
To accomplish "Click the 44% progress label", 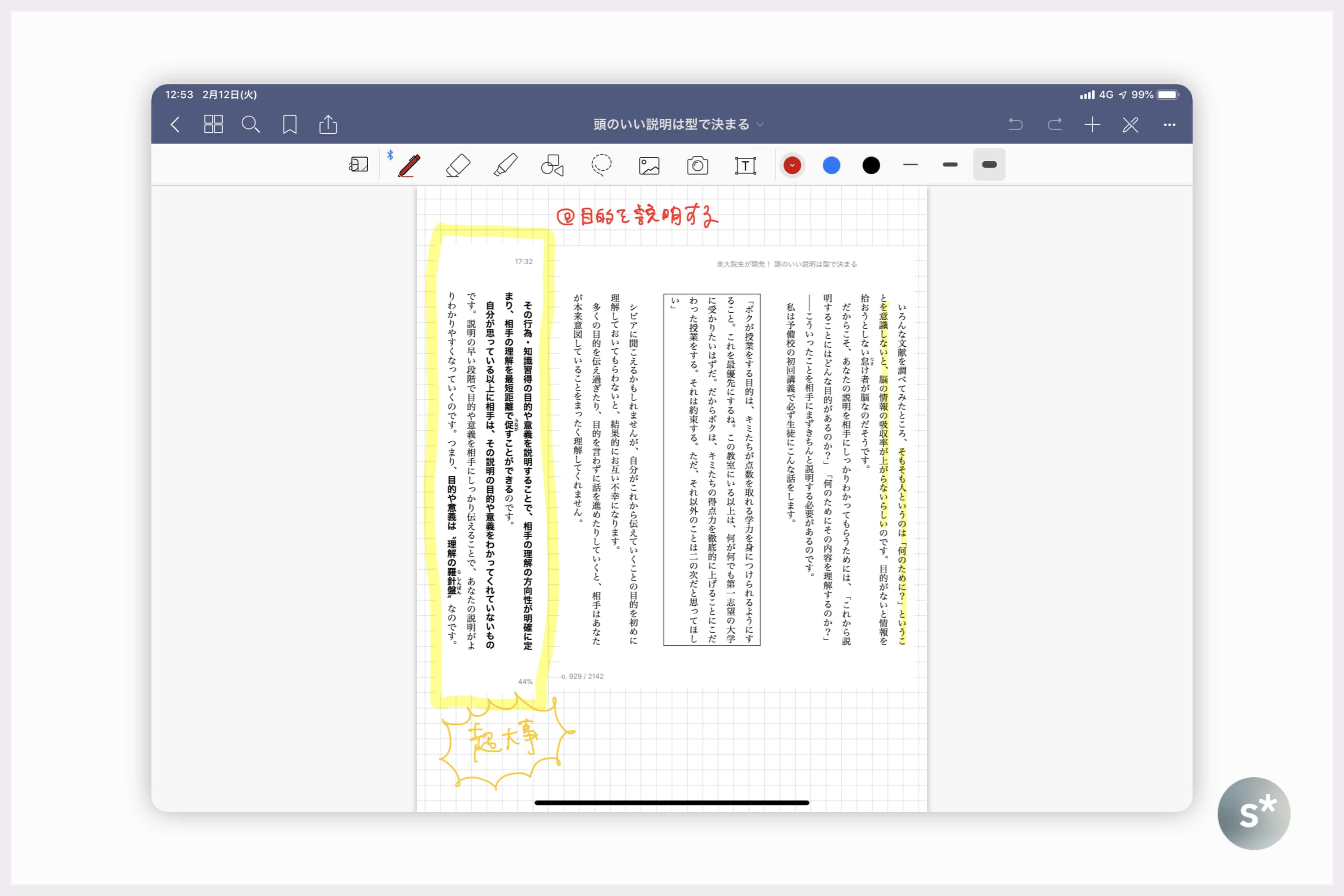I will pos(525,682).
